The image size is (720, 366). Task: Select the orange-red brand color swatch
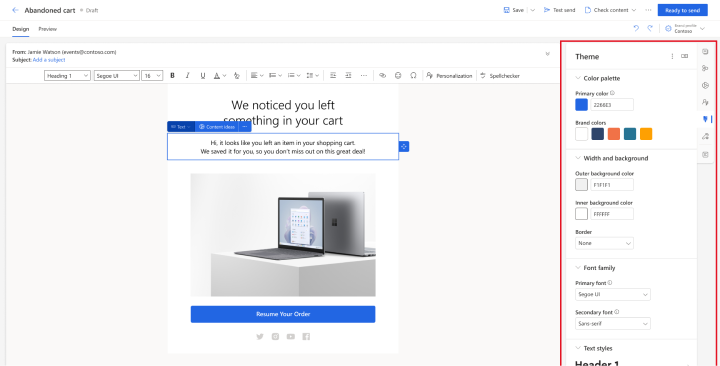[613, 134]
